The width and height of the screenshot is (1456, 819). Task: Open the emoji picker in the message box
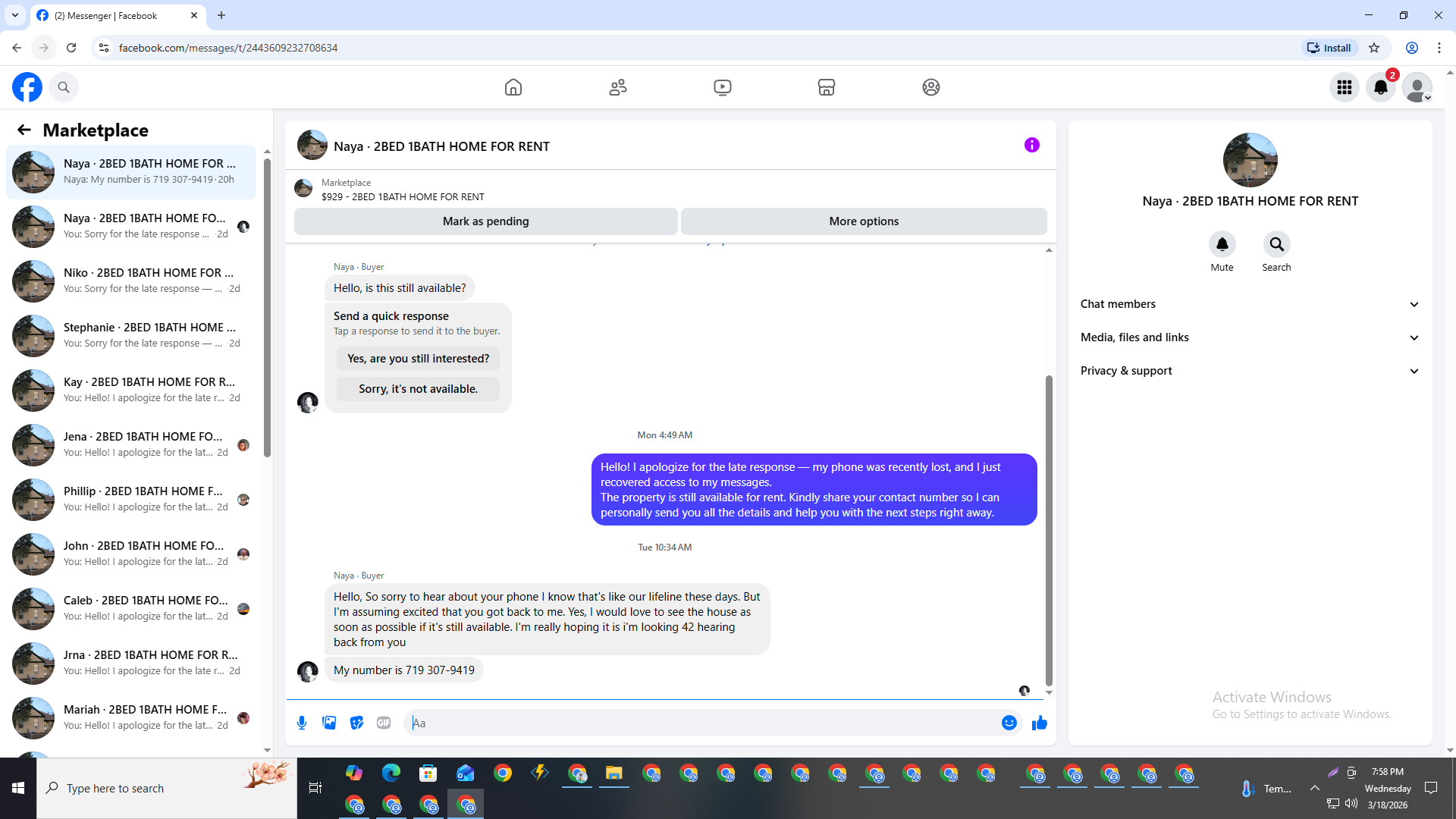tap(1009, 723)
